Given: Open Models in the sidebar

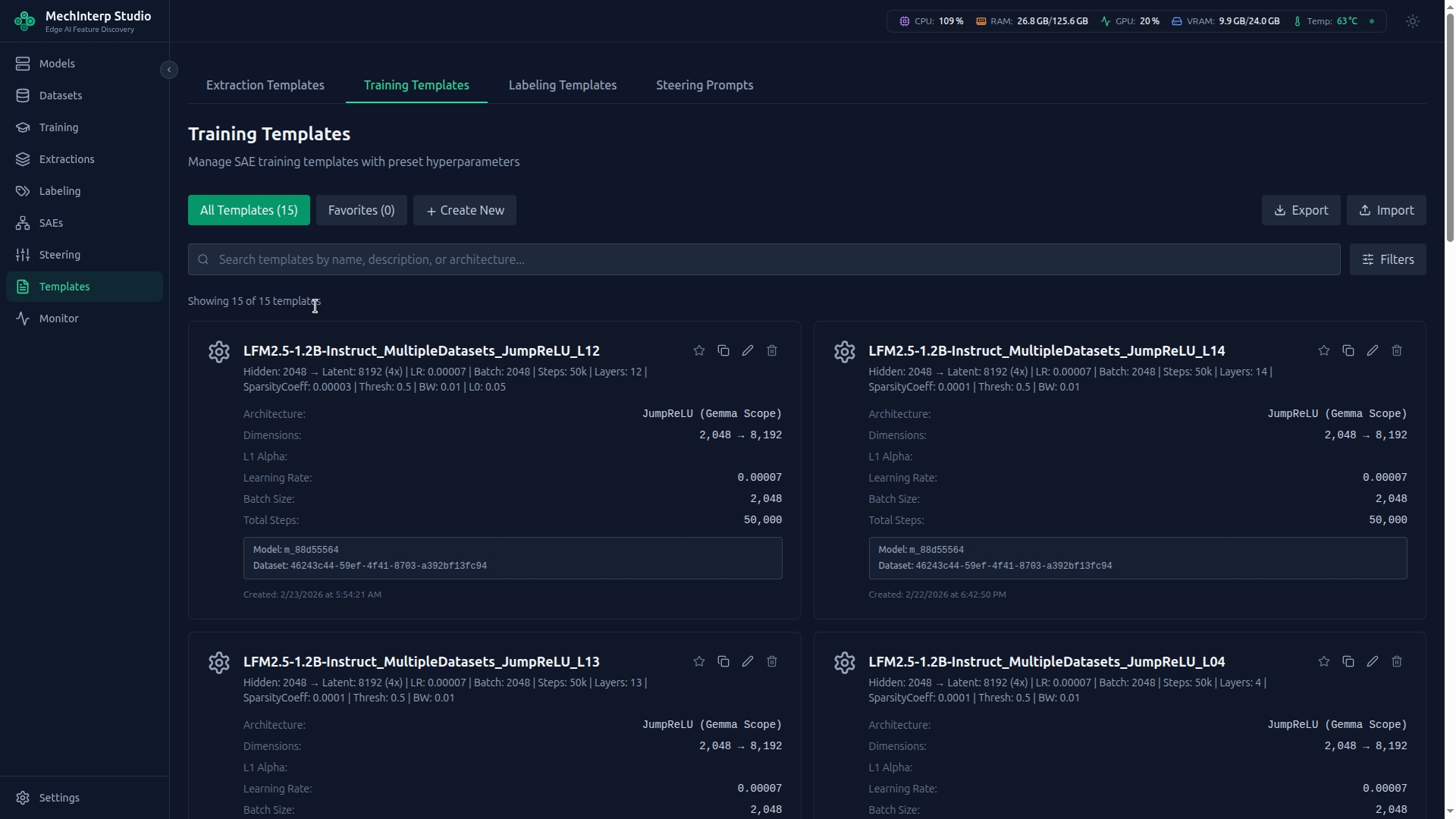Looking at the screenshot, I should (x=84, y=64).
